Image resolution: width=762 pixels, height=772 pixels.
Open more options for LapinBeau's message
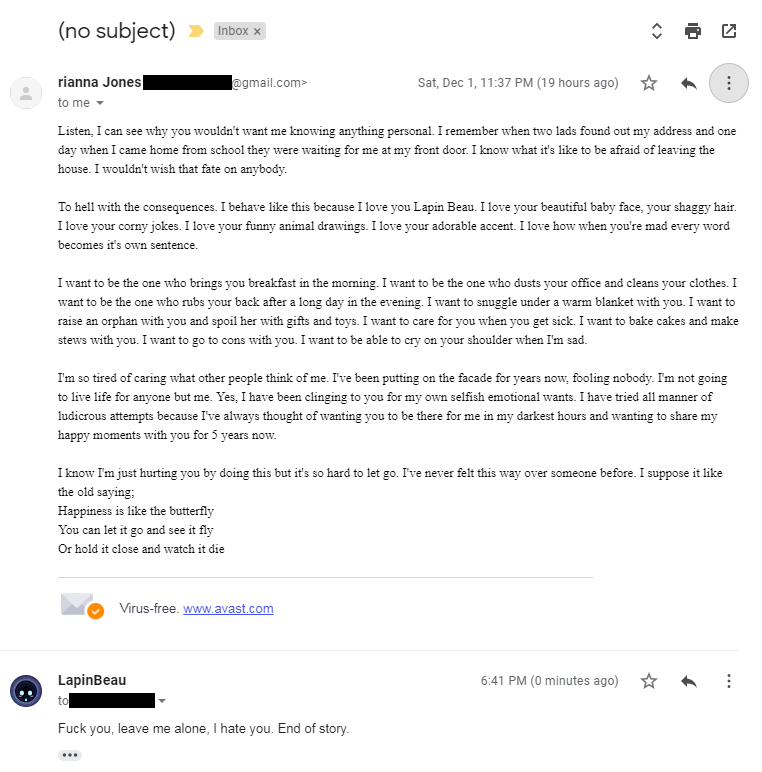pyautogui.click(x=729, y=681)
